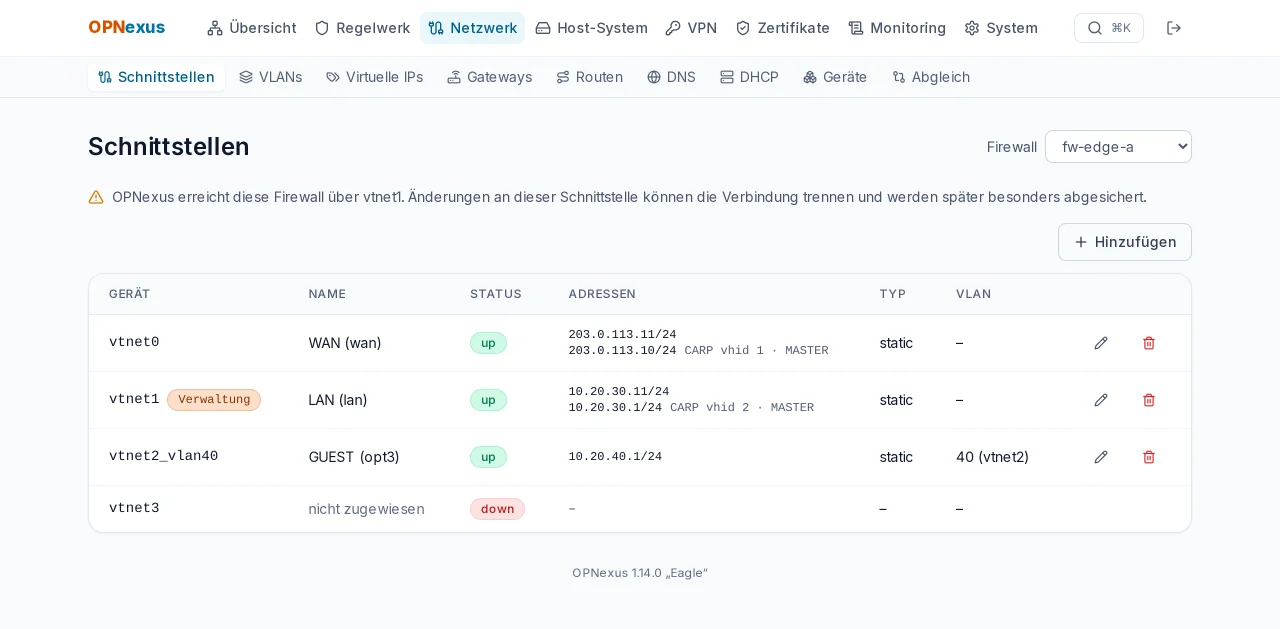1280x629 pixels.
Task: Delete the vtnet2_vlan40 GUEST interface
Action: tap(1149, 457)
